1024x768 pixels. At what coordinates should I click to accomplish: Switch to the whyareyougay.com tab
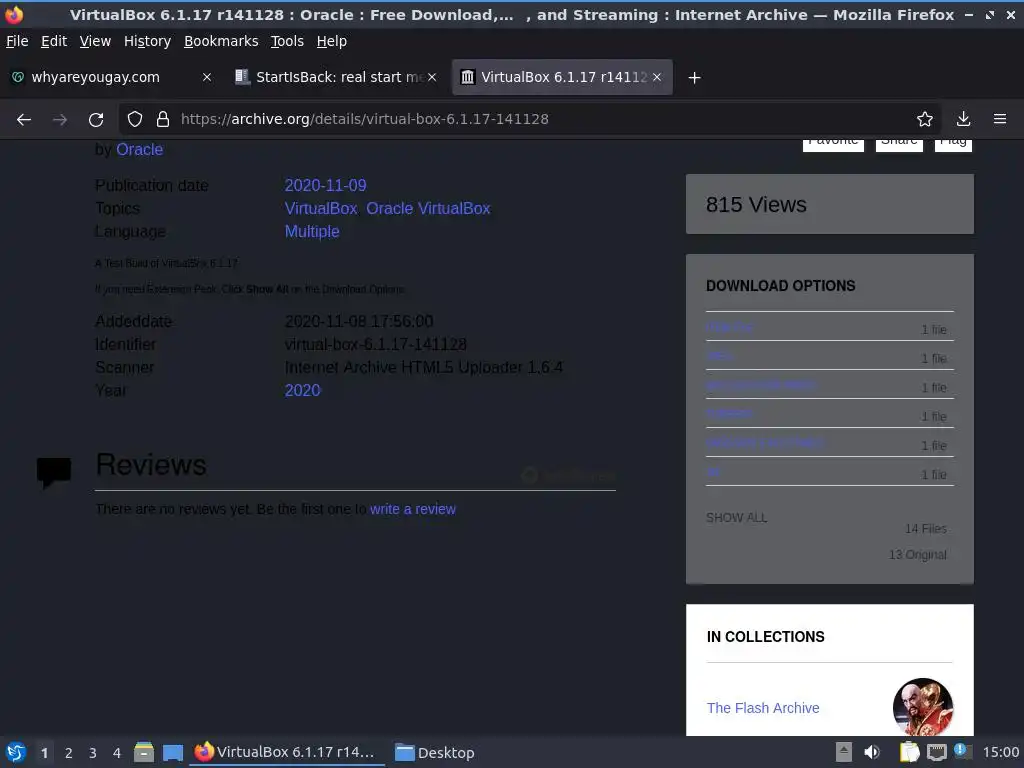pyautogui.click(x=110, y=77)
